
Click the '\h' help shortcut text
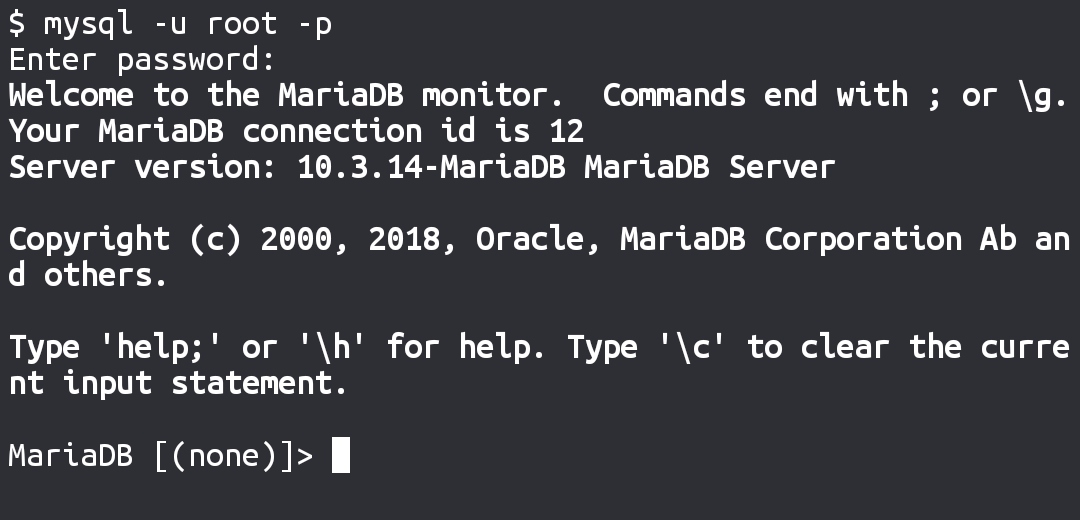pos(333,346)
